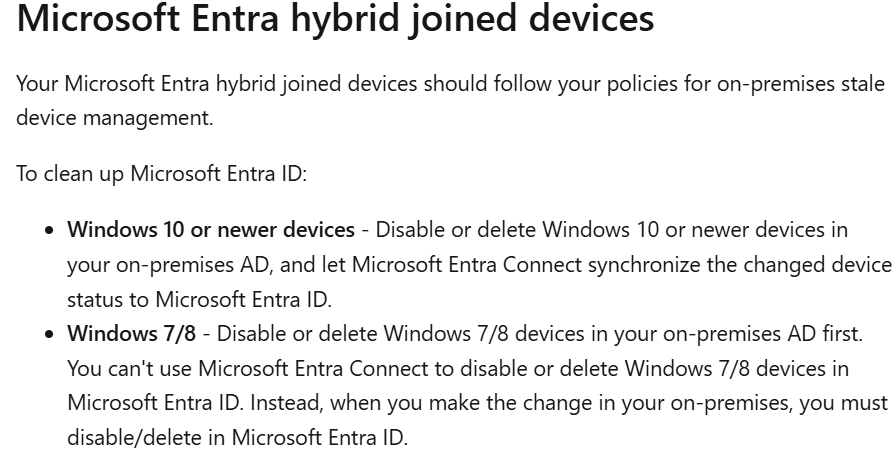Click the phrase "You can't use"
Screen dimensions: 894x463
tap(130, 368)
